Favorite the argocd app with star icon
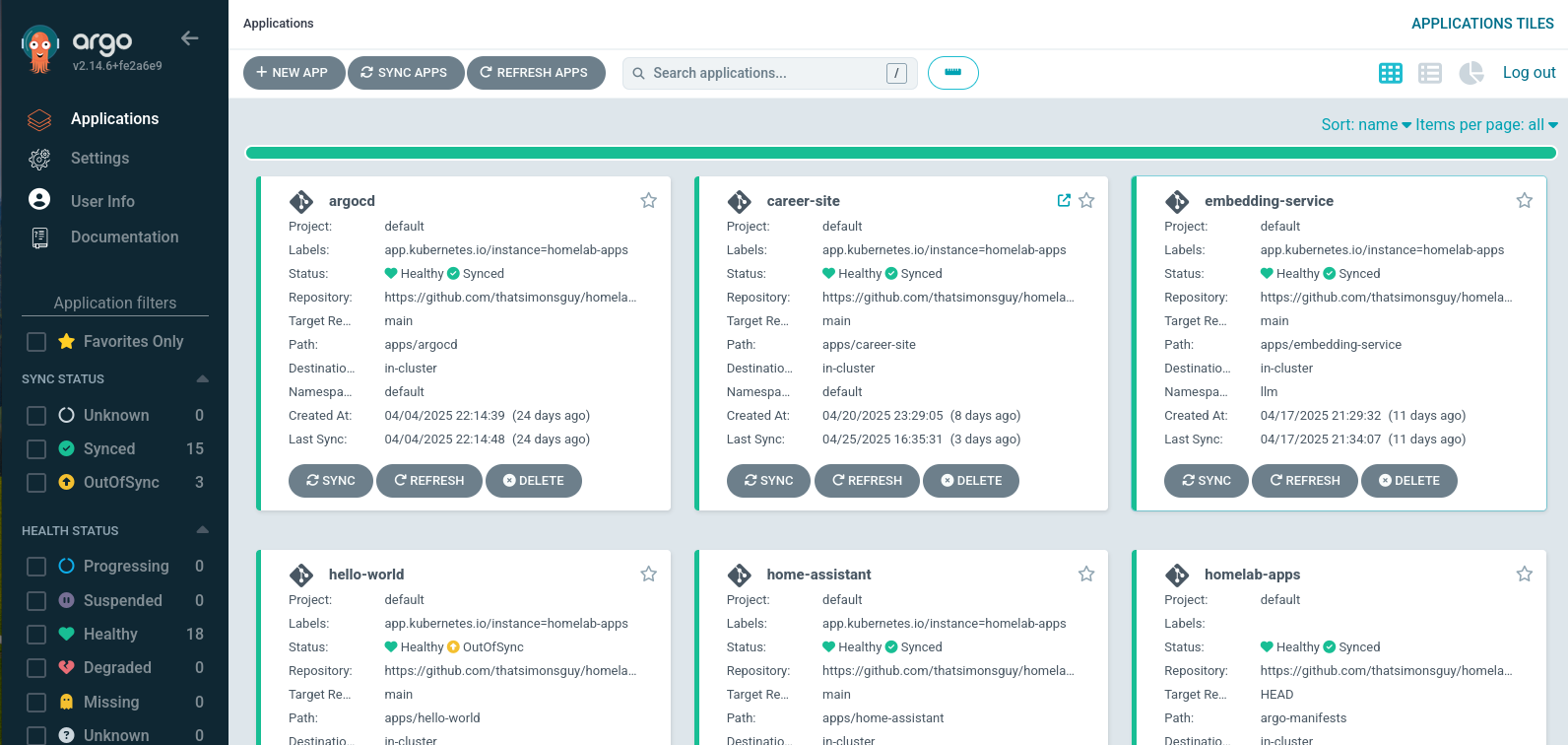 (x=648, y=201)
